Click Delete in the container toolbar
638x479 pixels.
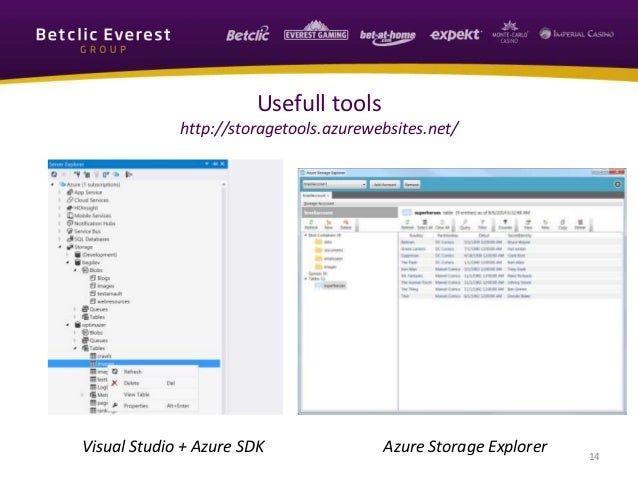(x=346, y=225)
